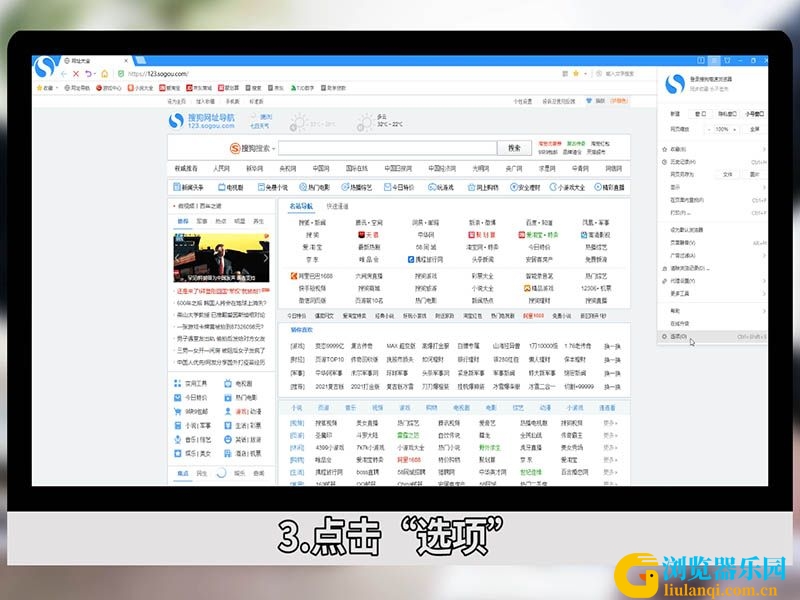Click 文件 button beside 网页另存为
Image resolution: width=800 pixels, height=600 pixels.
[x=728, y=174]
